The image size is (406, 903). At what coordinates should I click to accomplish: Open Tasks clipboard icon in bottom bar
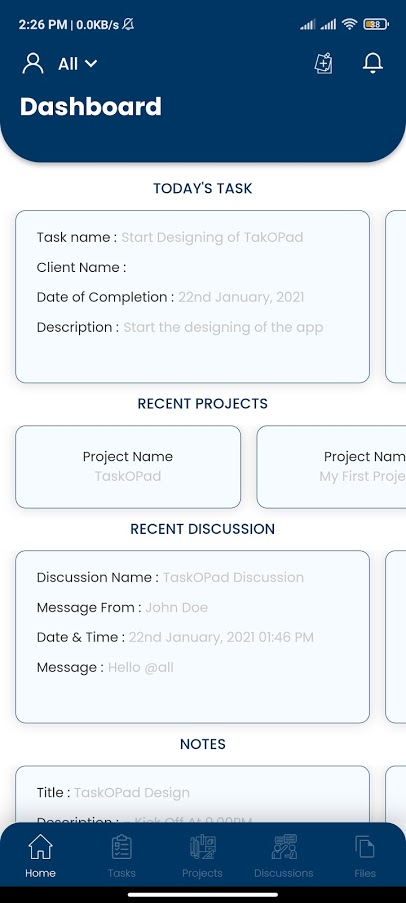click(122, 847)
